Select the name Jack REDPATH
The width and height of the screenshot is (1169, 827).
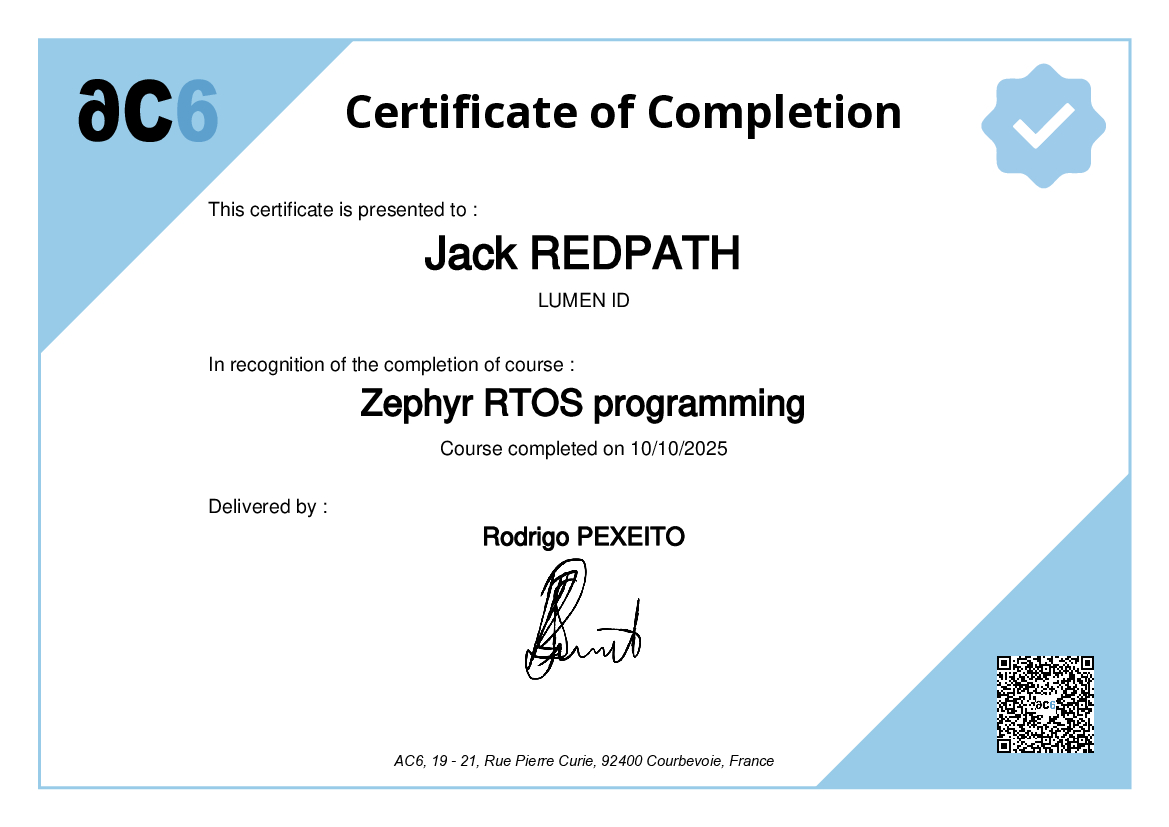tap(582, 253)
